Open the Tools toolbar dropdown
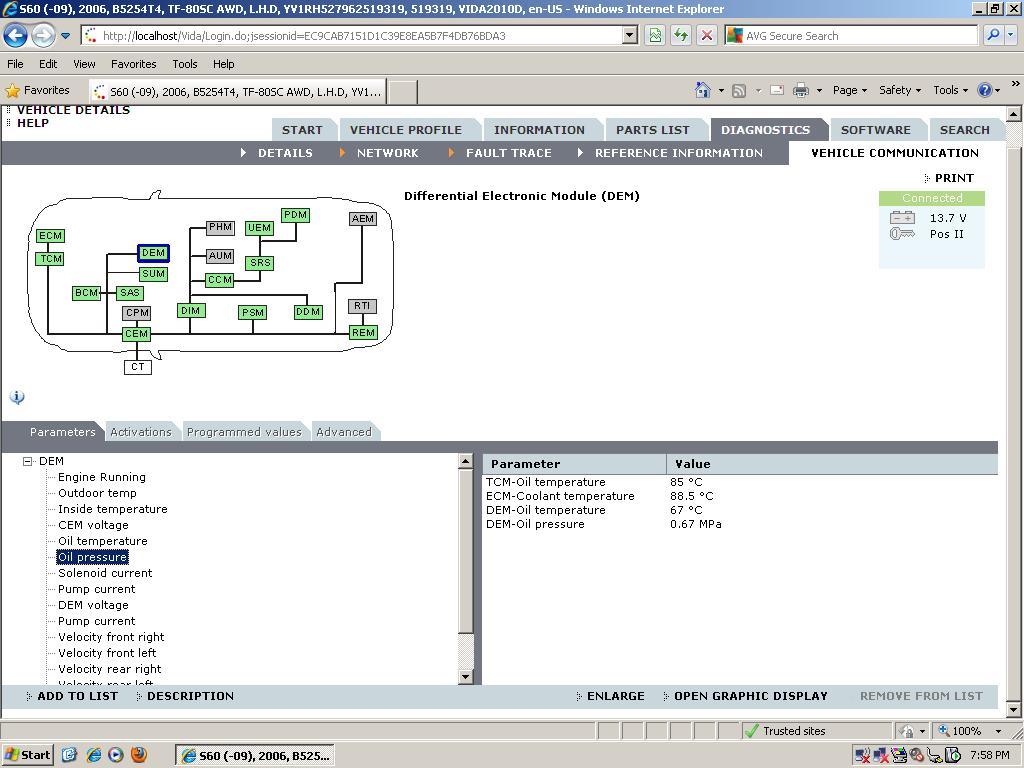 pyautogui.click(x=950, y=90)
